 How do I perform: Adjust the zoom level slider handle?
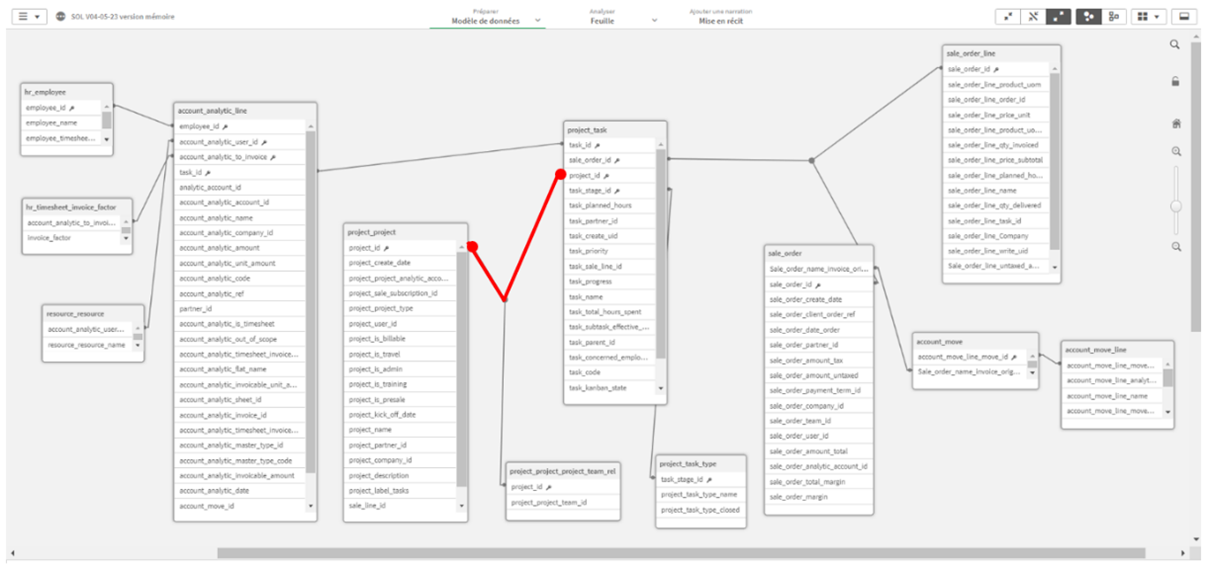pos(1176,206)
